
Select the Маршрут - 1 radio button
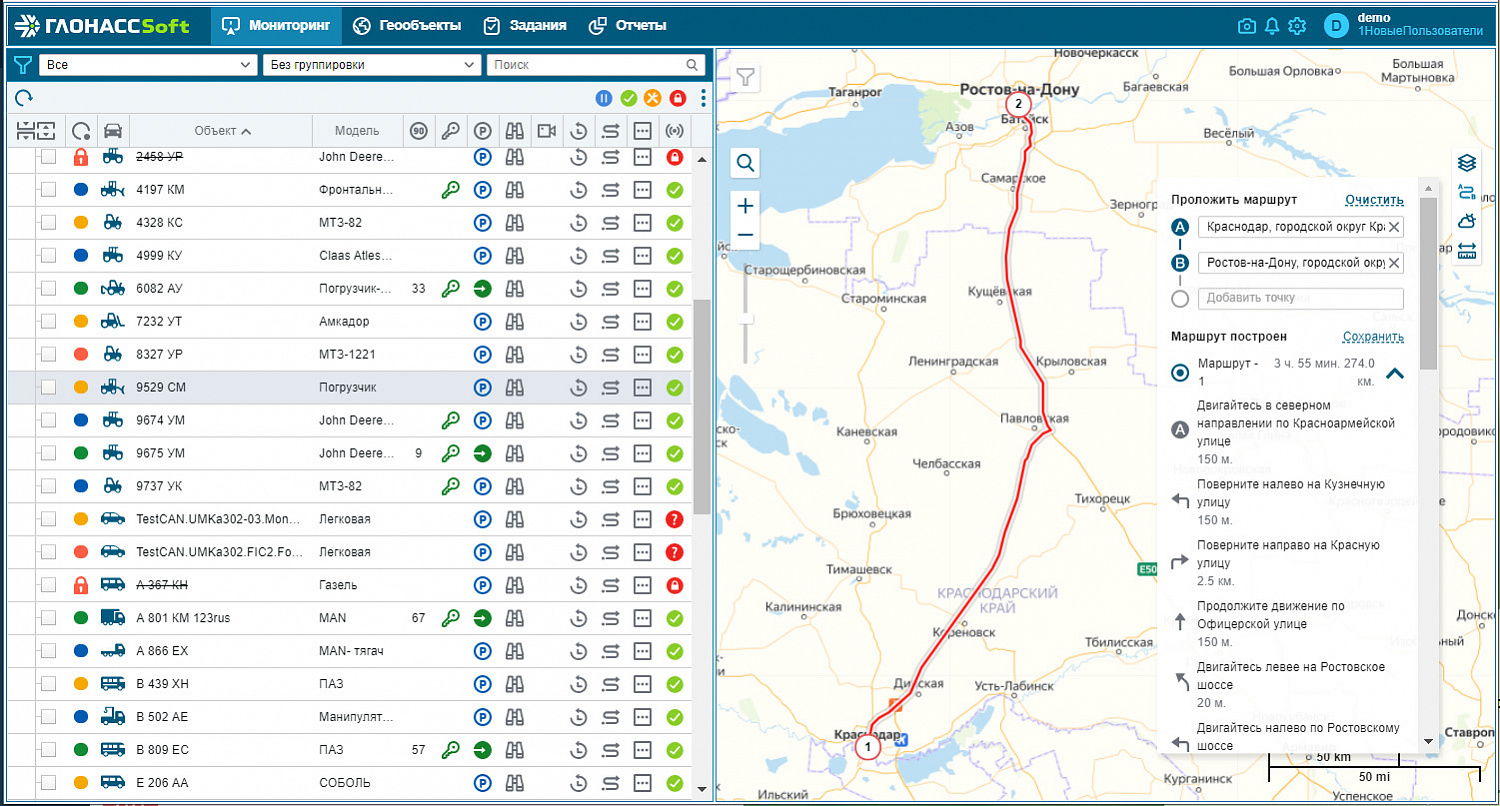(x=1180, y=372)
